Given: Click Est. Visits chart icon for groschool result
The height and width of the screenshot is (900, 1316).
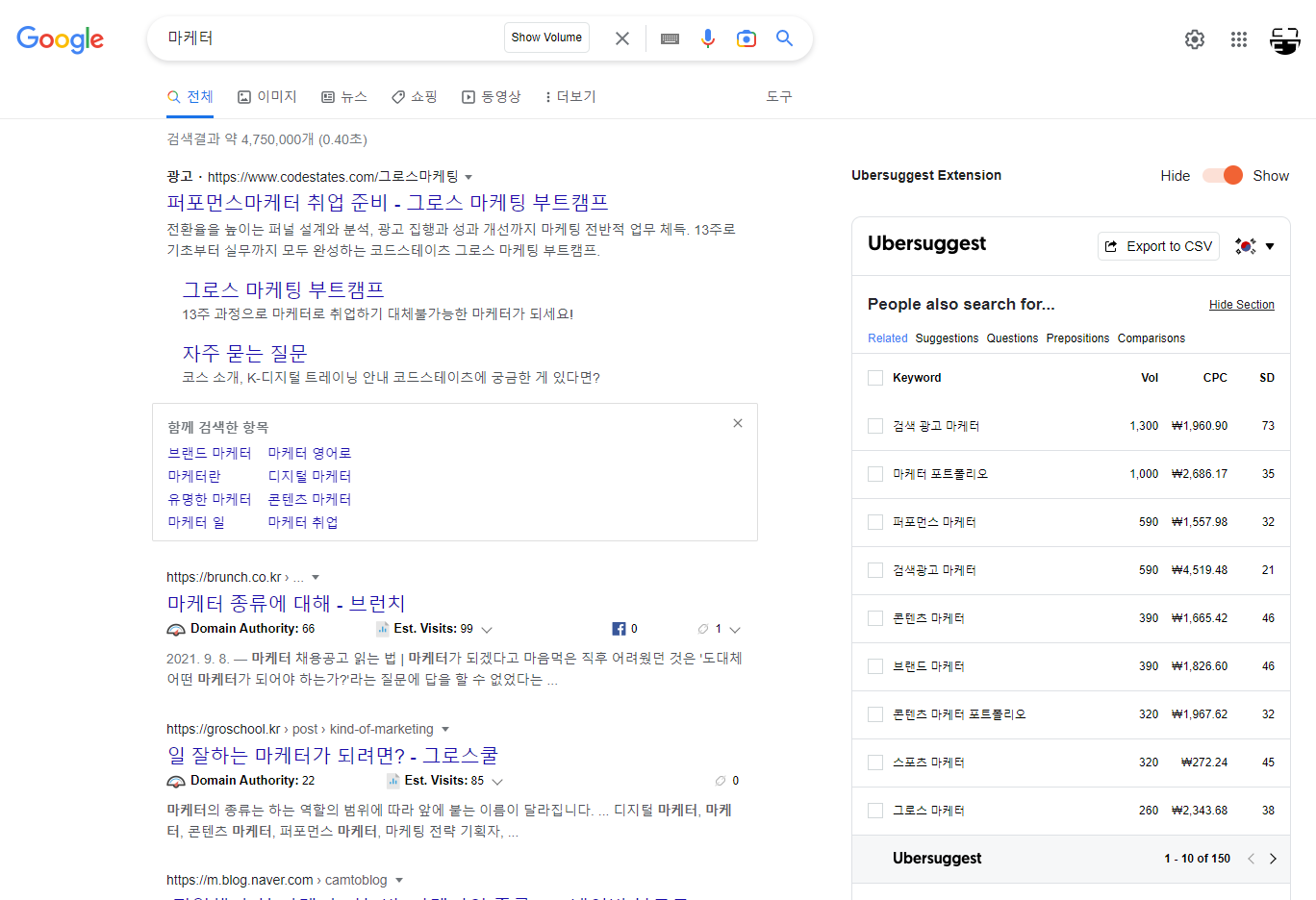Looking at the screenshot, I should click(393, 781).
